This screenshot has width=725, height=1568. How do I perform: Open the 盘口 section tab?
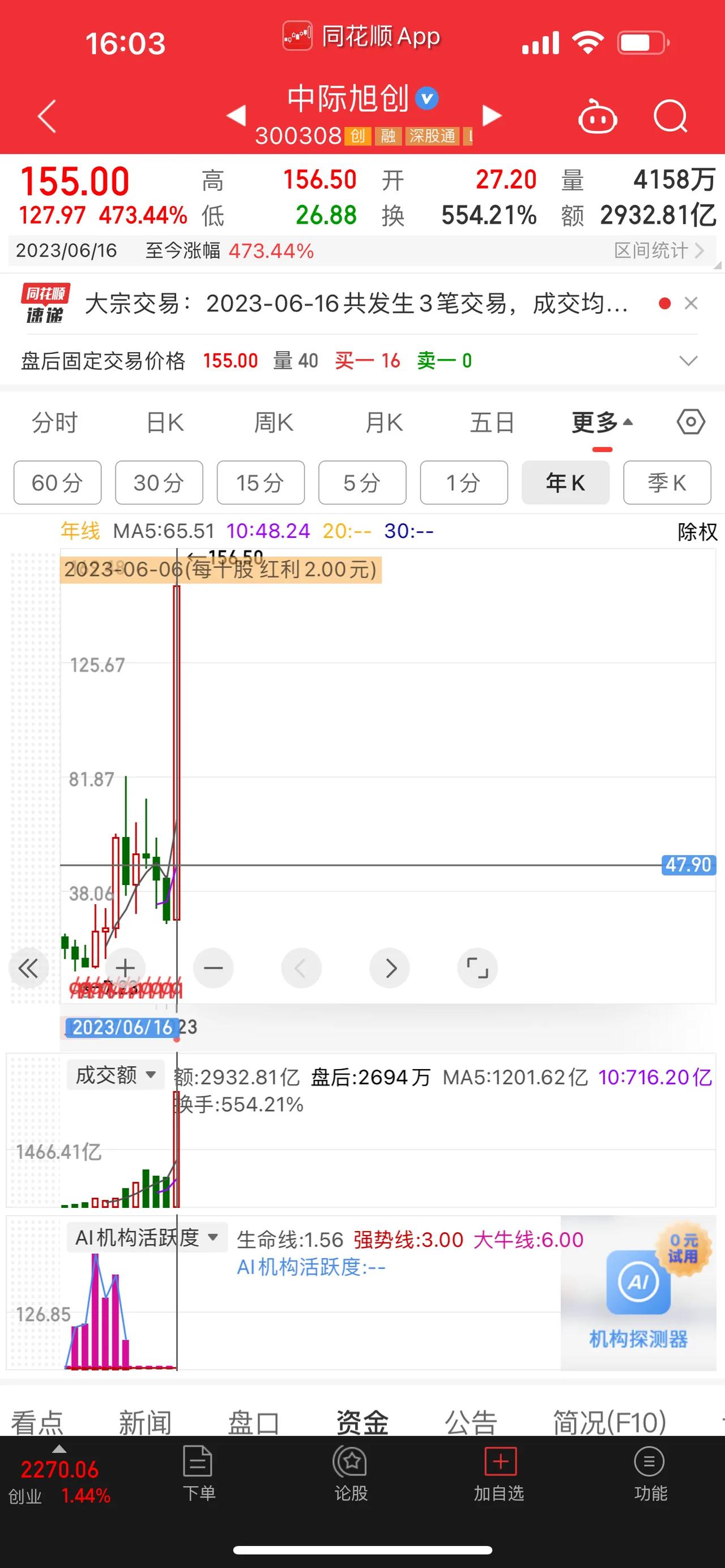point(253,1423)
